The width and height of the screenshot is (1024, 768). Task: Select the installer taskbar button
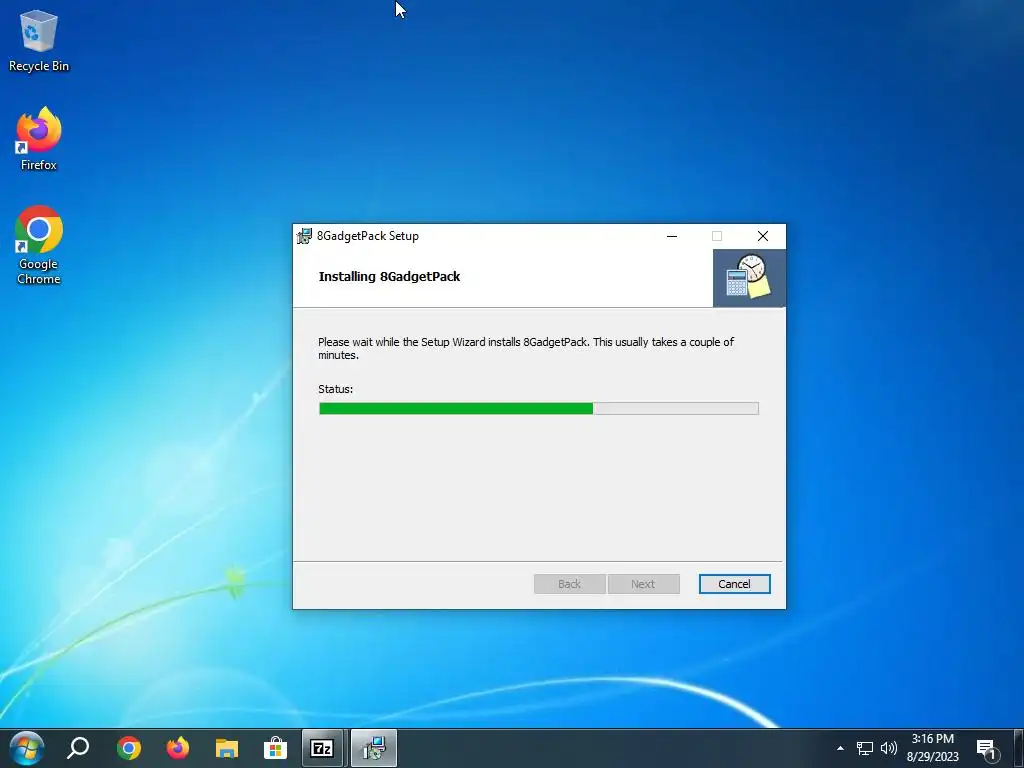[x=374, y=748]
